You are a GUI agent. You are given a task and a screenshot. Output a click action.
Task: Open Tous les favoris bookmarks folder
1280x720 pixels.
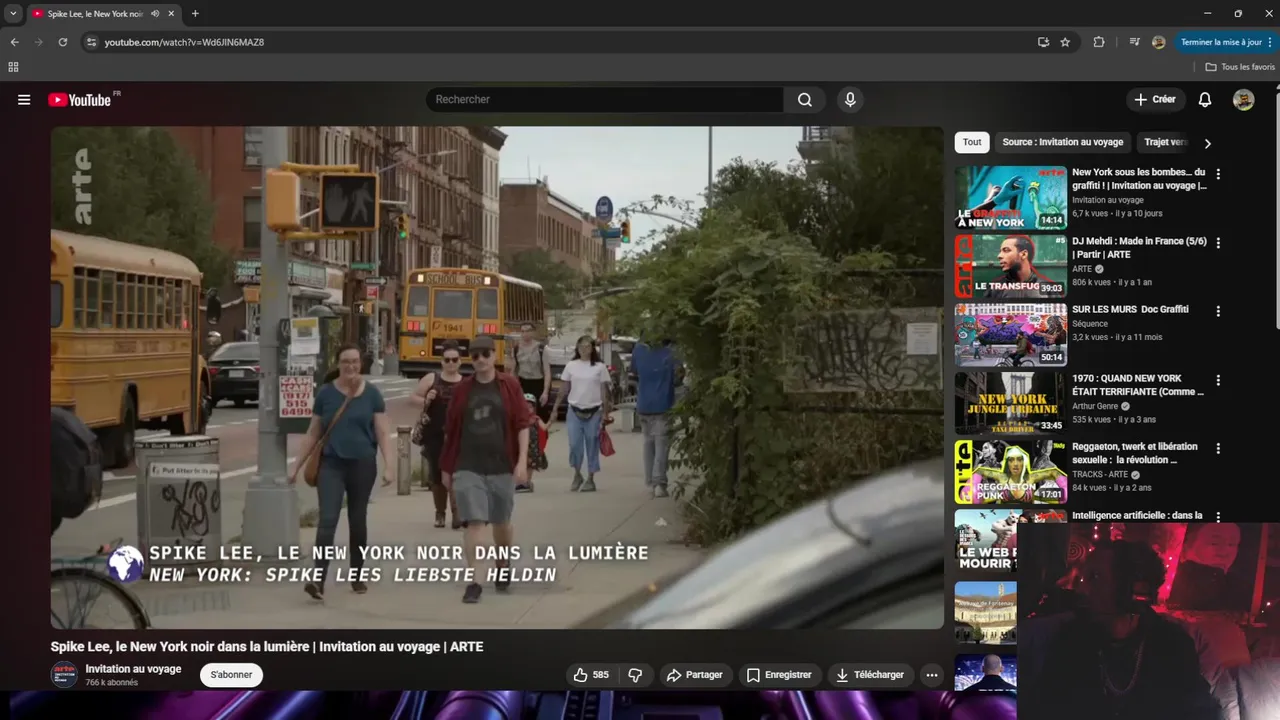coord(1240,67)
